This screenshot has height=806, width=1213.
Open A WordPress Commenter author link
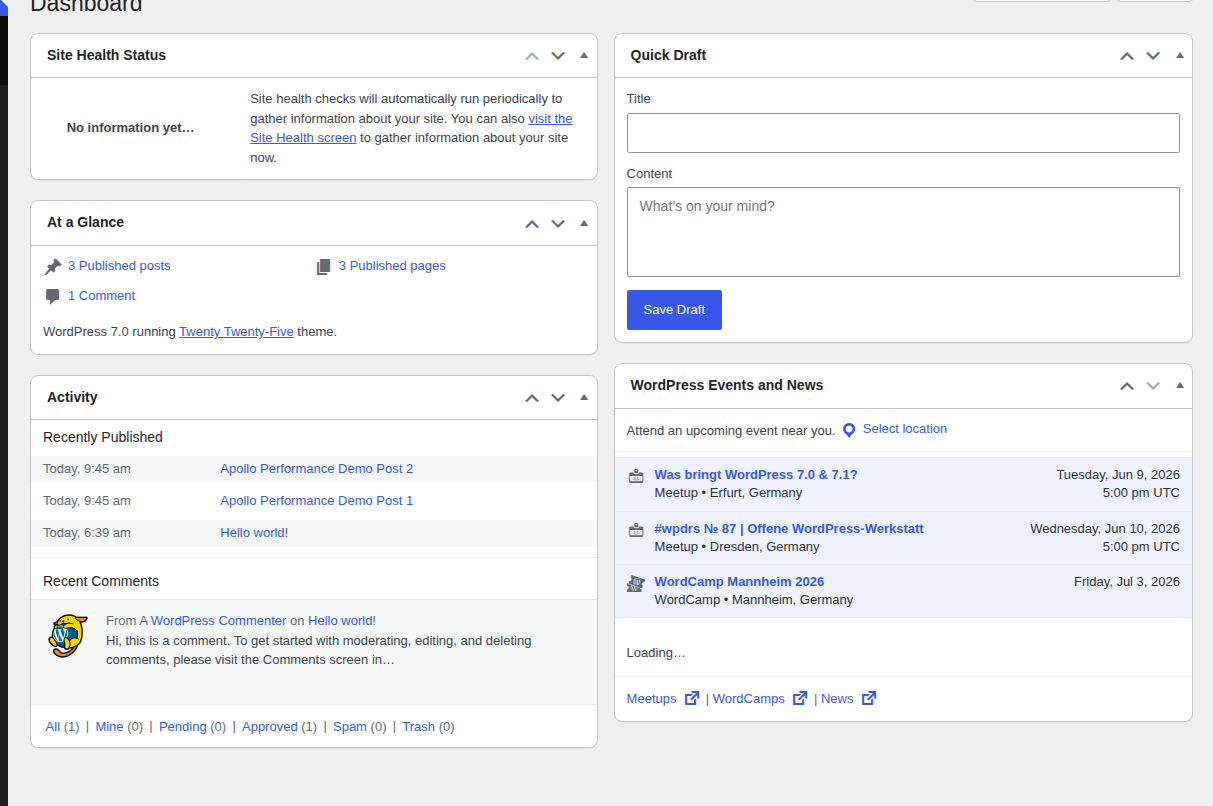coord(213,621)
